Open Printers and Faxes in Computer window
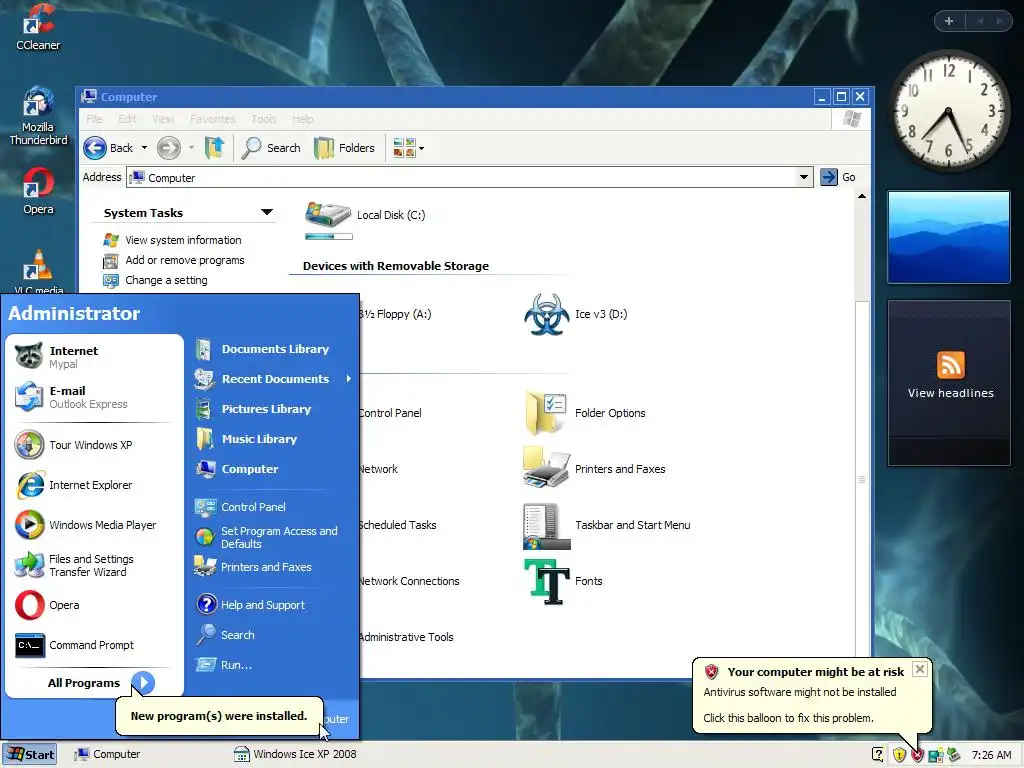This screenshot has width=1024, height=768. tap(594, 469)
